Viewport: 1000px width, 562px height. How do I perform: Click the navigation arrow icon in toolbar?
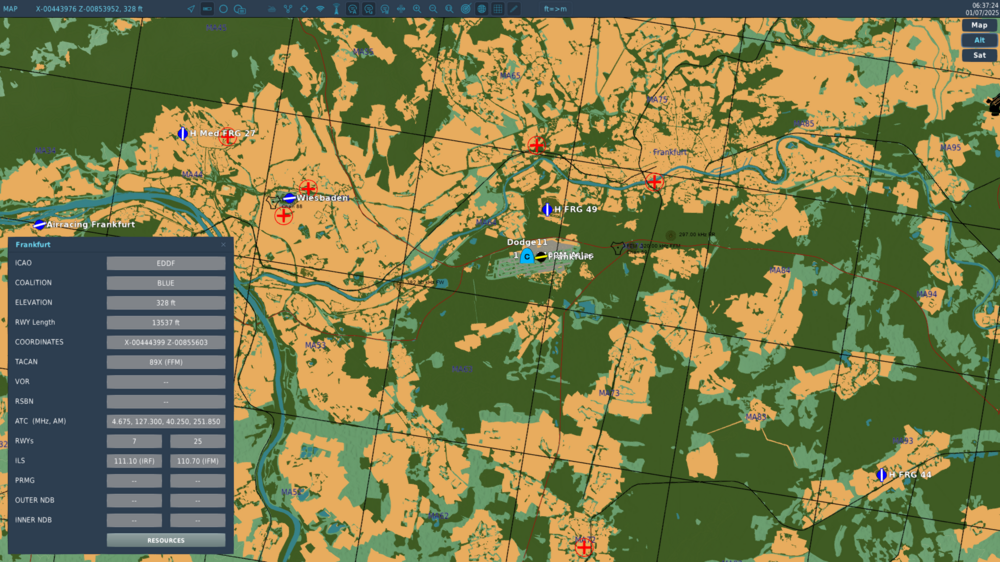(x=191, y=9)
